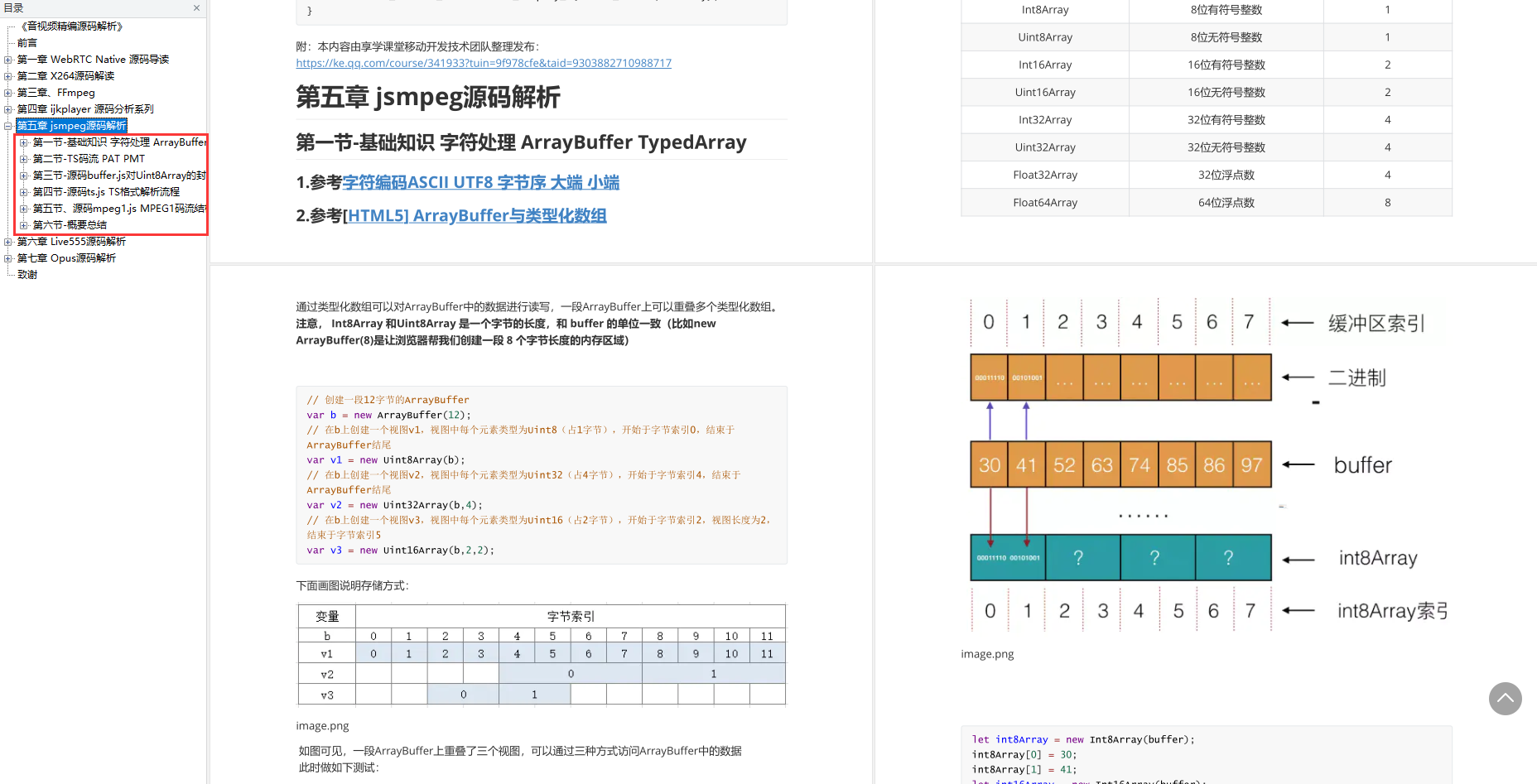Select 第五节、源码mpeg1.js MPEG1码流 bookmark
Image resolution: width=1537 pixels, height=784 pixels.
click(x=119, y=209)
